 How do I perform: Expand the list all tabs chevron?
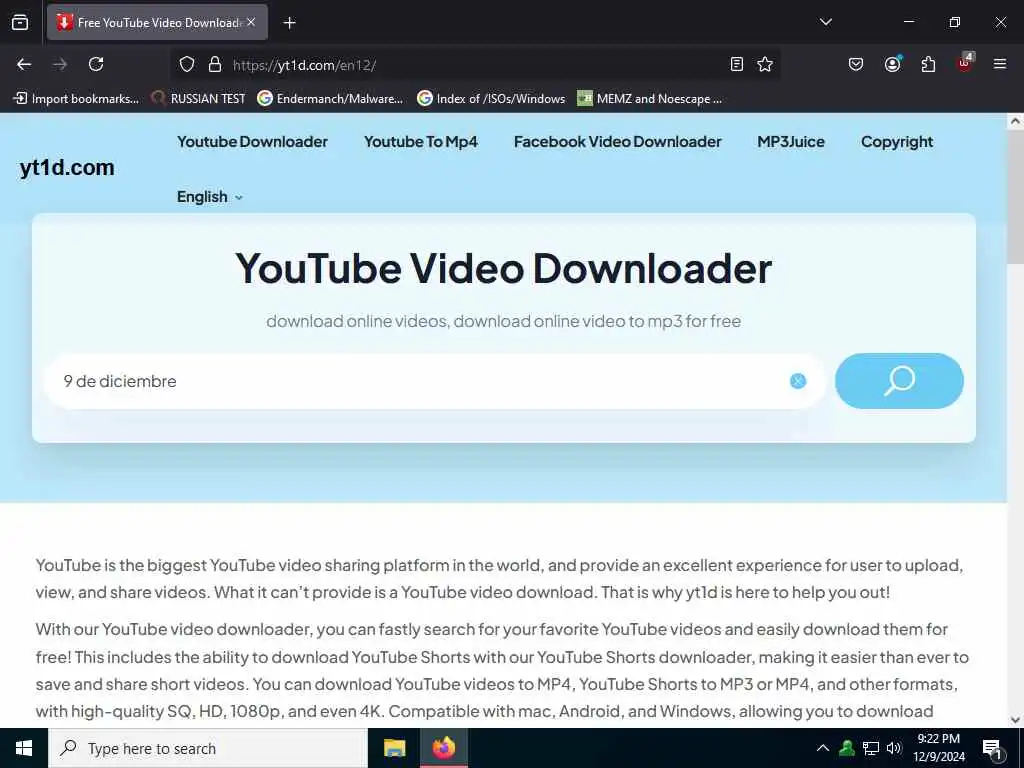[825, 22]
